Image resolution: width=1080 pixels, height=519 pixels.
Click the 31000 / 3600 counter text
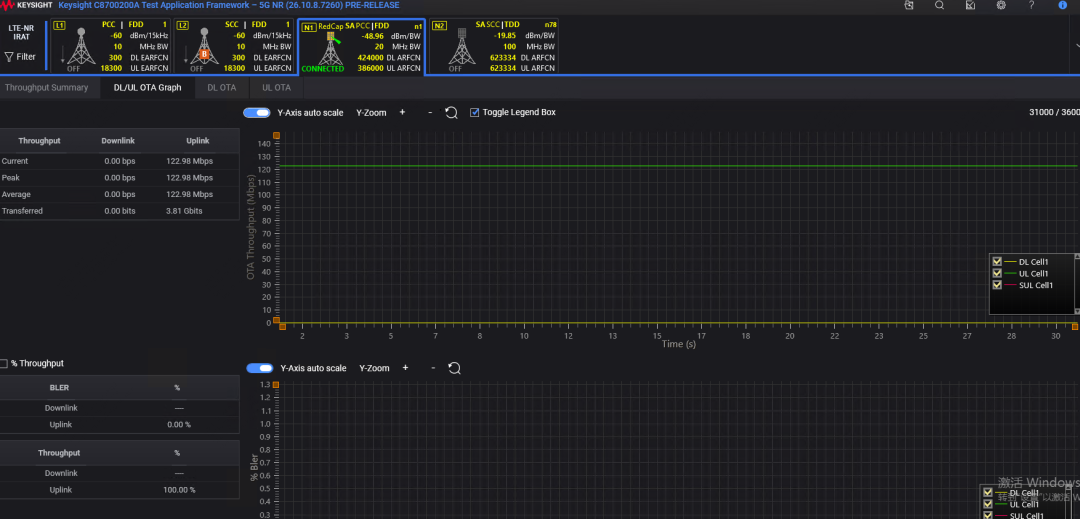(1054, 112)
